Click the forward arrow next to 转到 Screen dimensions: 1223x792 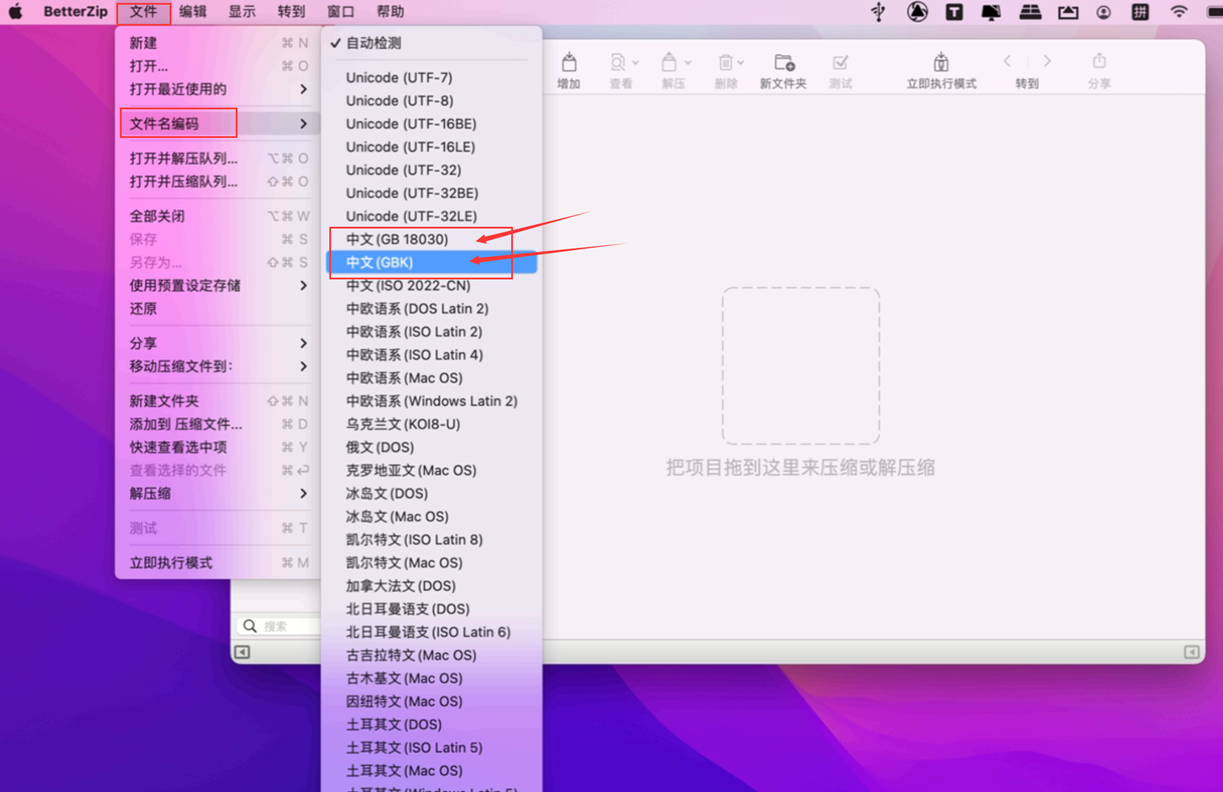(1046, 60)
